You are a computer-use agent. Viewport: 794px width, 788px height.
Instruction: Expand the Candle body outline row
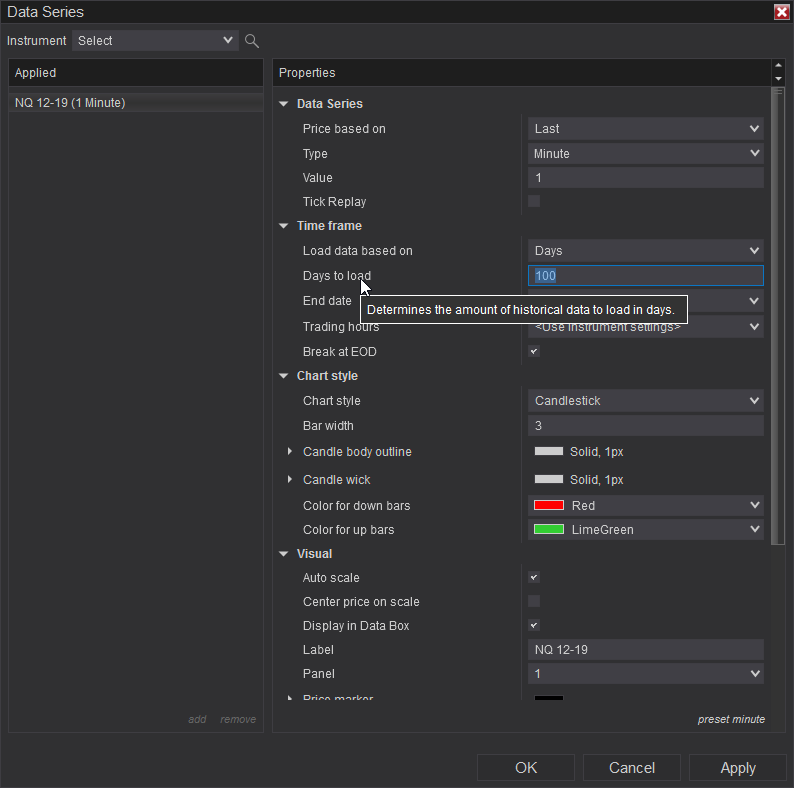point(290,452)
